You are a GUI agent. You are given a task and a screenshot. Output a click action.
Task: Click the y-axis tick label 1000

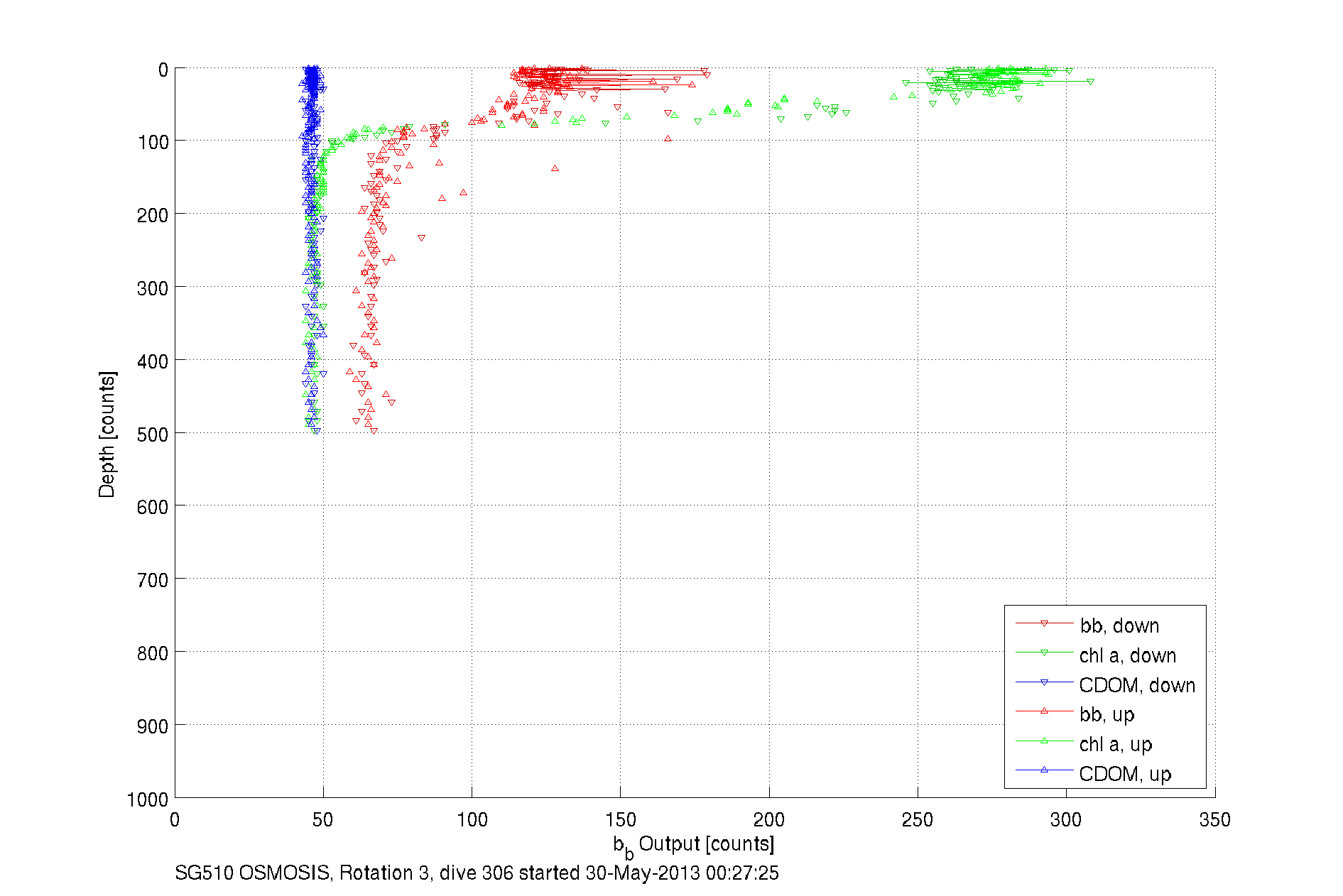pos(148,799)
